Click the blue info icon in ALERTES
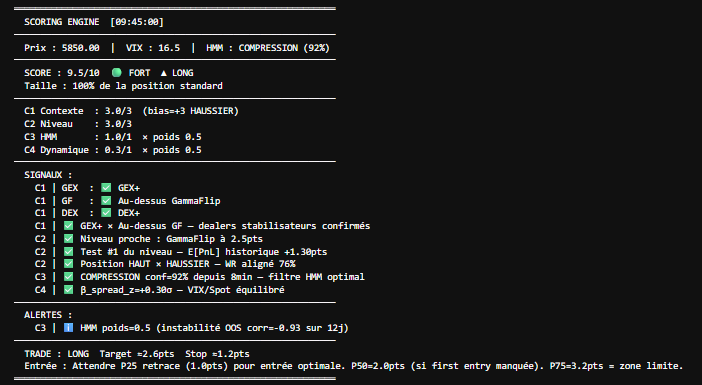The image size is (702, 385). coord(68,328)
